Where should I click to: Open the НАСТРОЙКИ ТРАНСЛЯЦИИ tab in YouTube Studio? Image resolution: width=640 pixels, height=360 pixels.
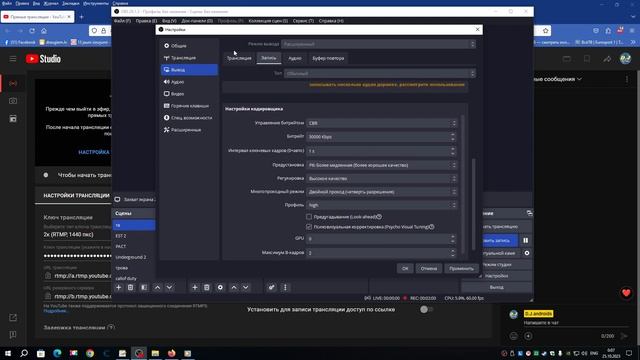click(x=76, y=196)
